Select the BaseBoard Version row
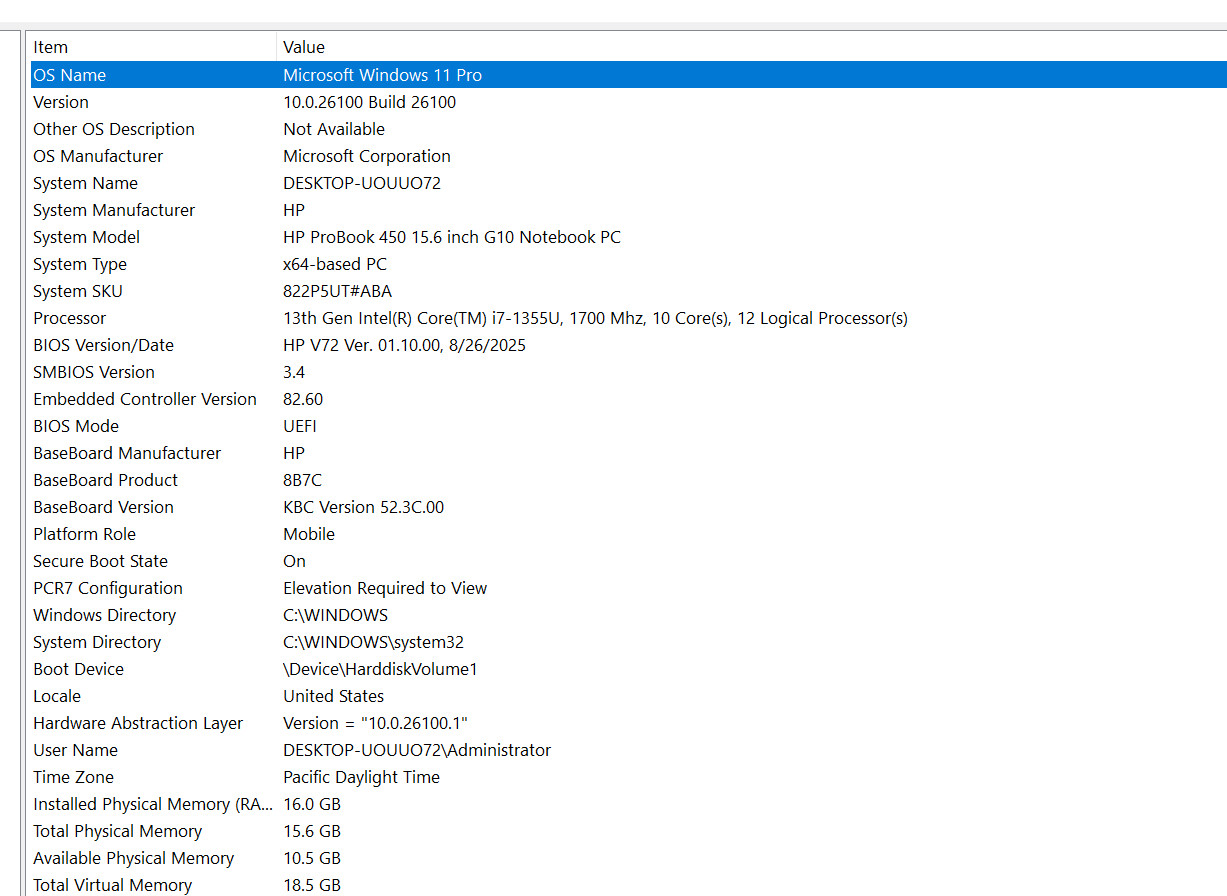Screen dimensions: 1227x896 coord(629,507)
